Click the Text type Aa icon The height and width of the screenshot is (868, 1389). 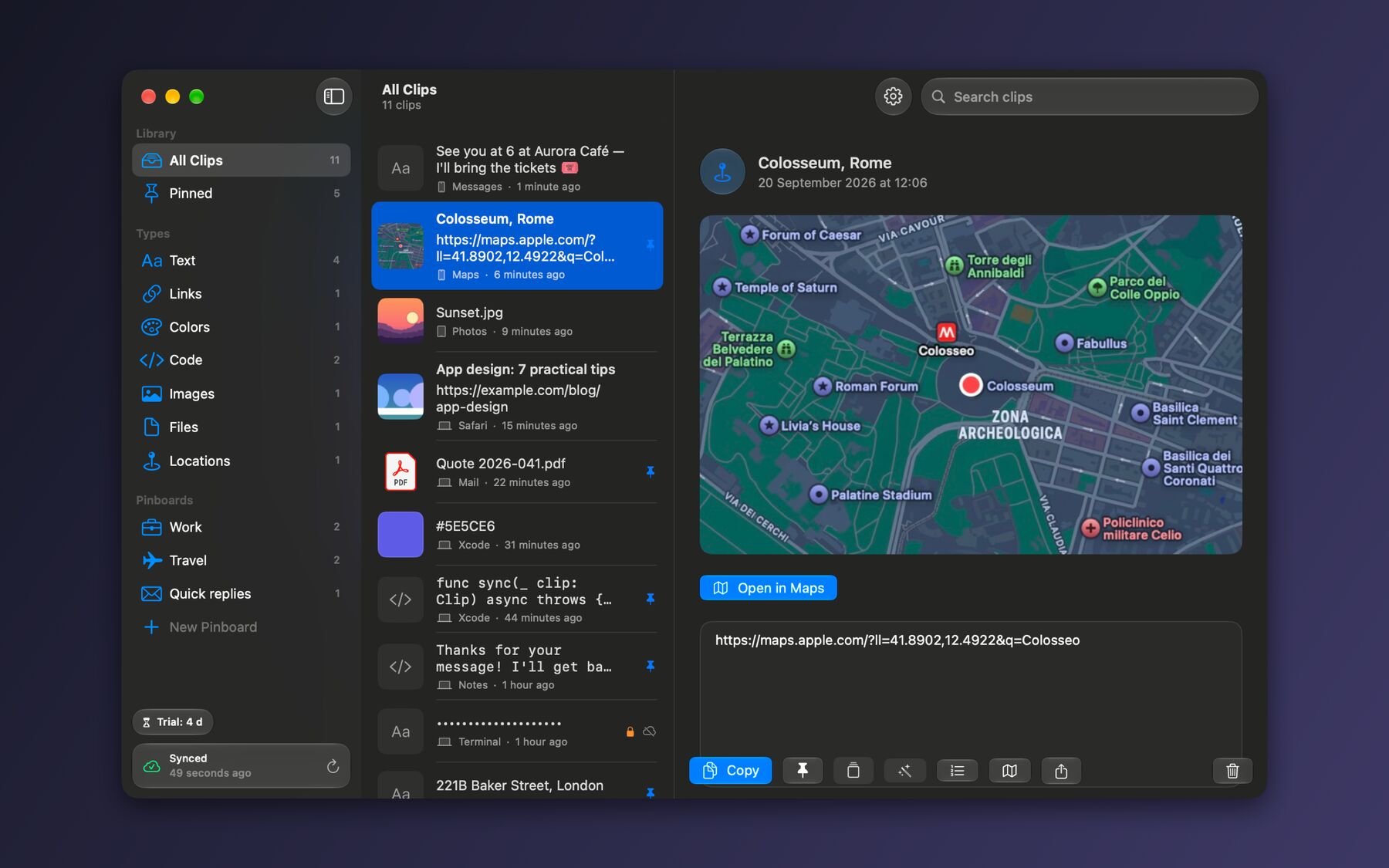click(x=152, y=261)
